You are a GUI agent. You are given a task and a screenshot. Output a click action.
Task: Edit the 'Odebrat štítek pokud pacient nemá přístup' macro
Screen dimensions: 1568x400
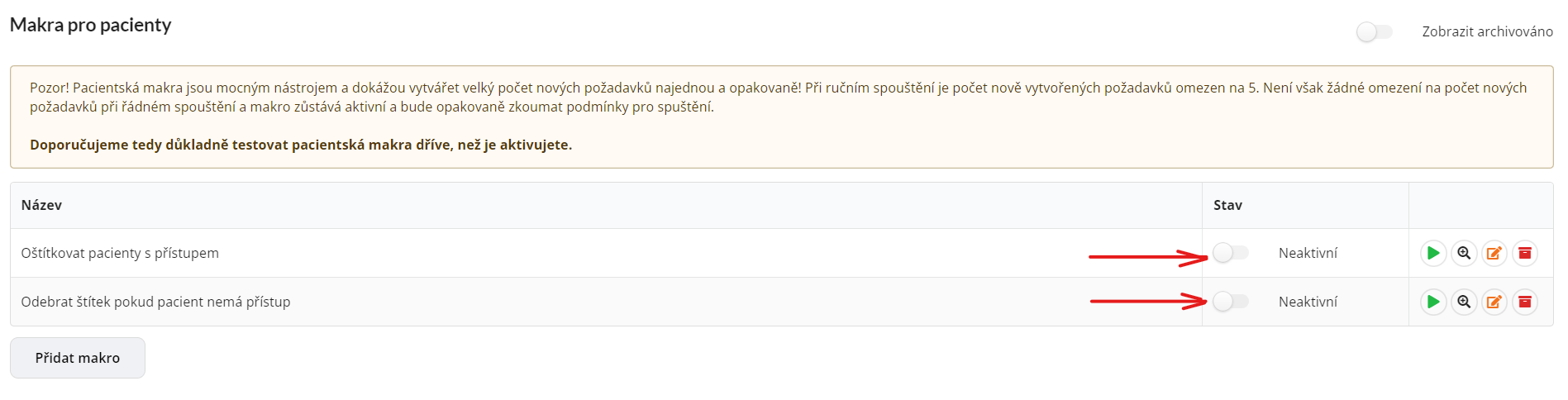(1494, 302)
